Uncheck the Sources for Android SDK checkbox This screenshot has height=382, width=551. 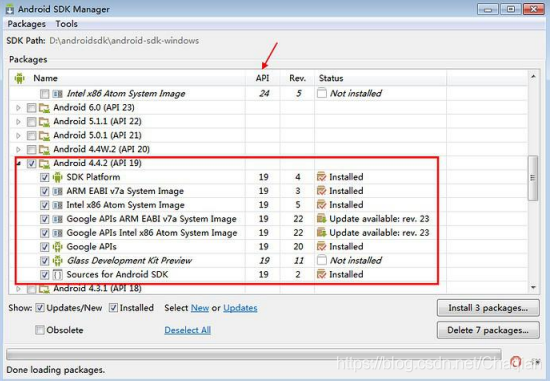(44, 275)
